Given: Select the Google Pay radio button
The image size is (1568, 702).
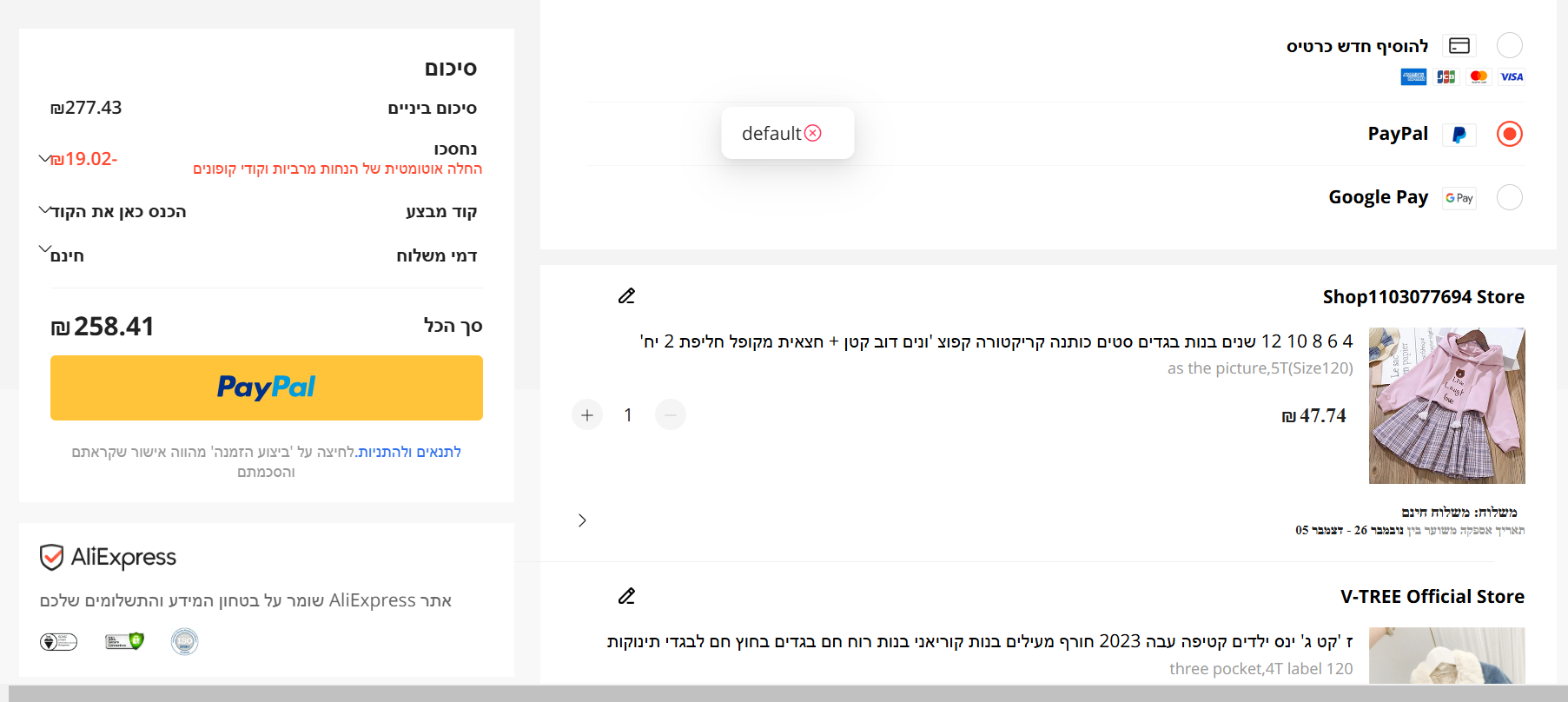Looking at the screenshot, I should point(1510,197).
